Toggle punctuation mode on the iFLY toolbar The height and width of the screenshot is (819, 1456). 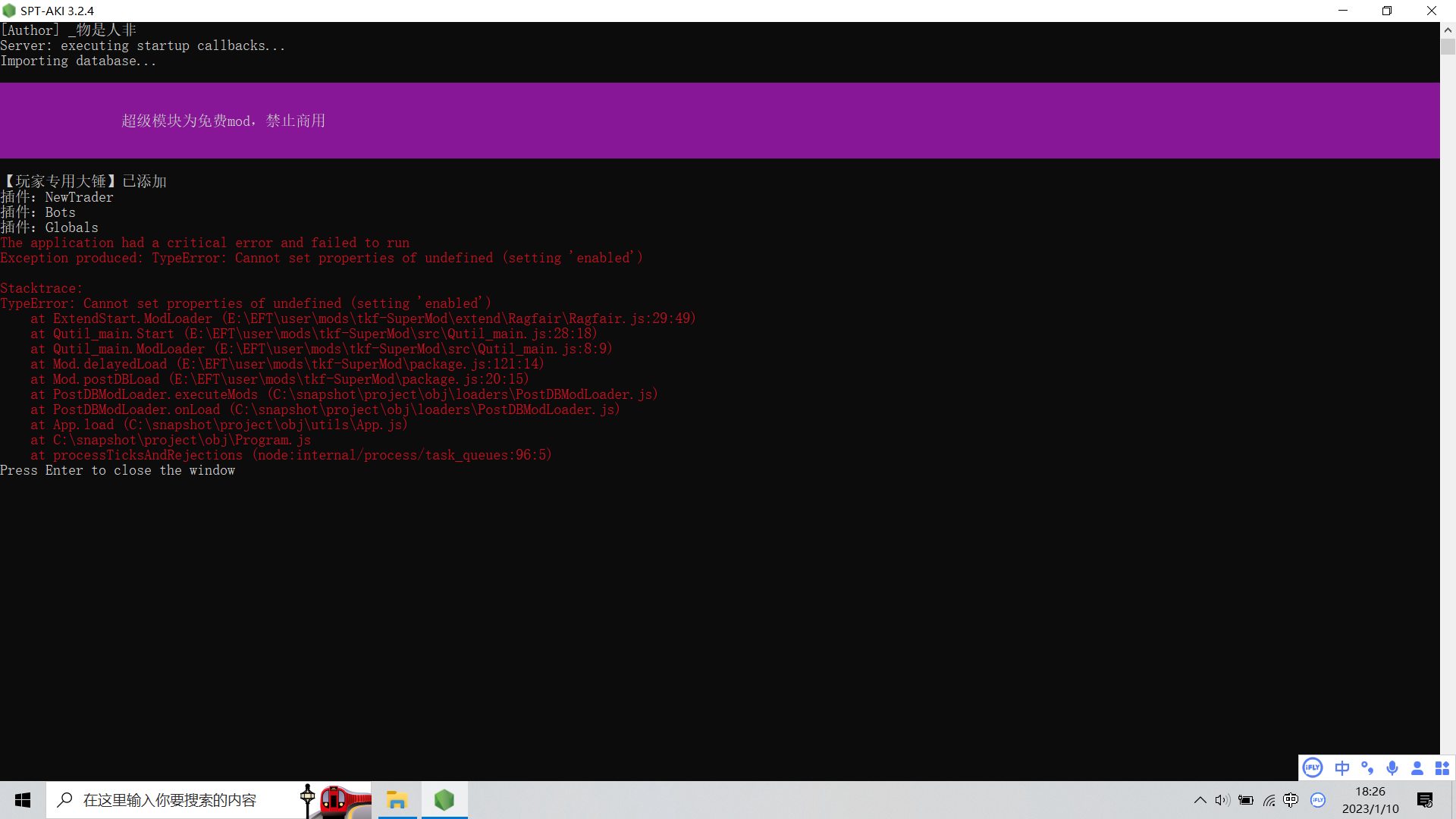(1367, 767)
